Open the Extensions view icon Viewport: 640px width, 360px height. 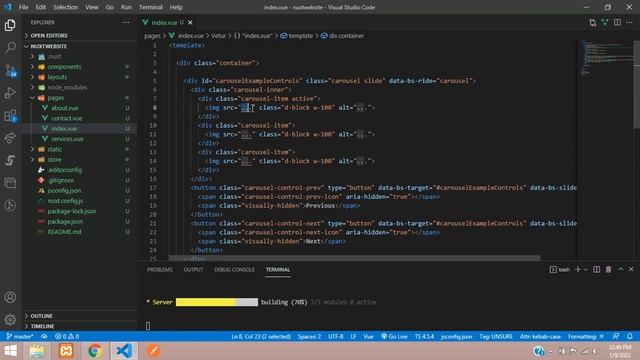pos(10,116)
